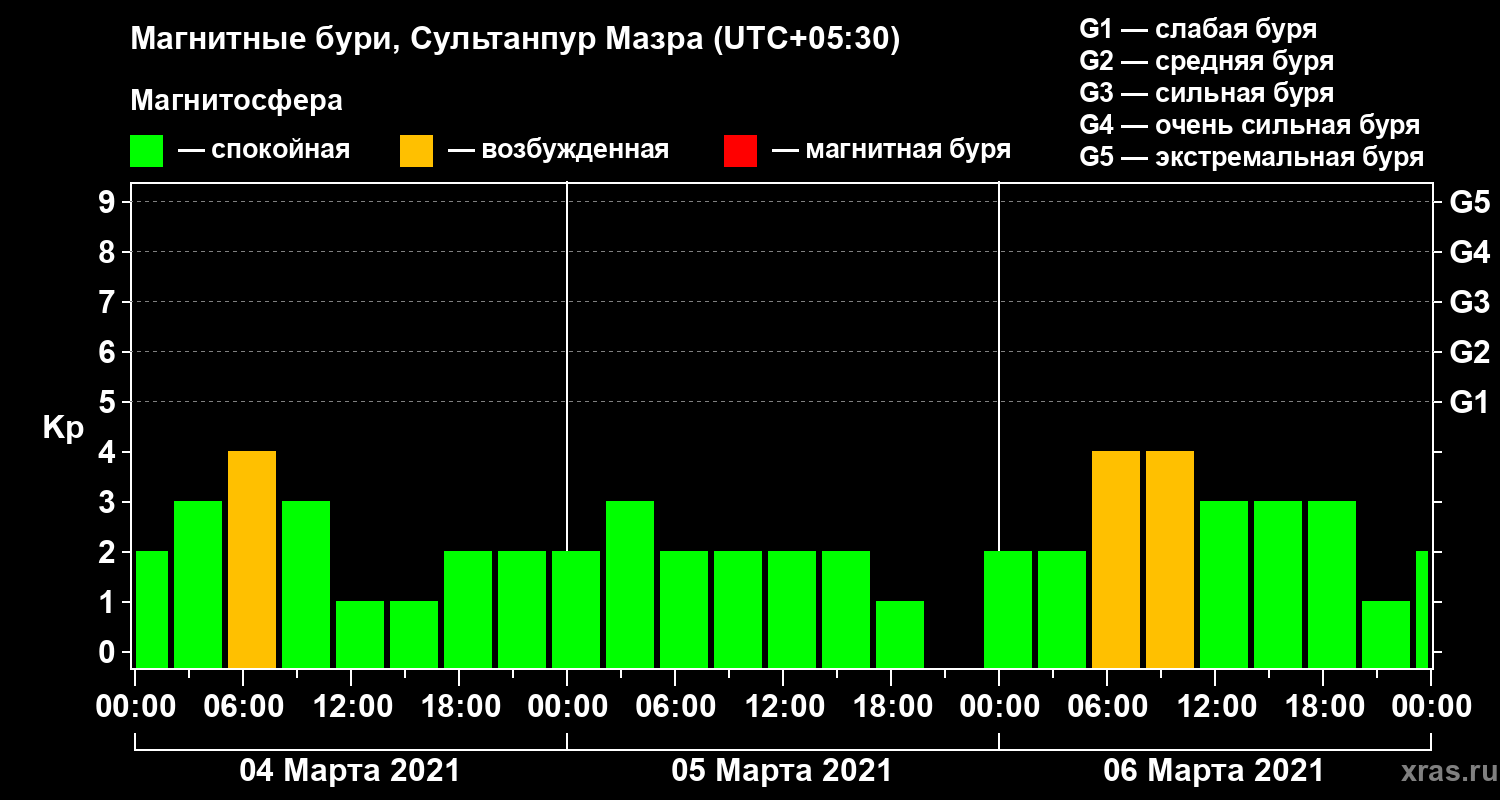Click the green 'спокойная' legend swatch
The image size is (1500, 800).
click(147, 151)
